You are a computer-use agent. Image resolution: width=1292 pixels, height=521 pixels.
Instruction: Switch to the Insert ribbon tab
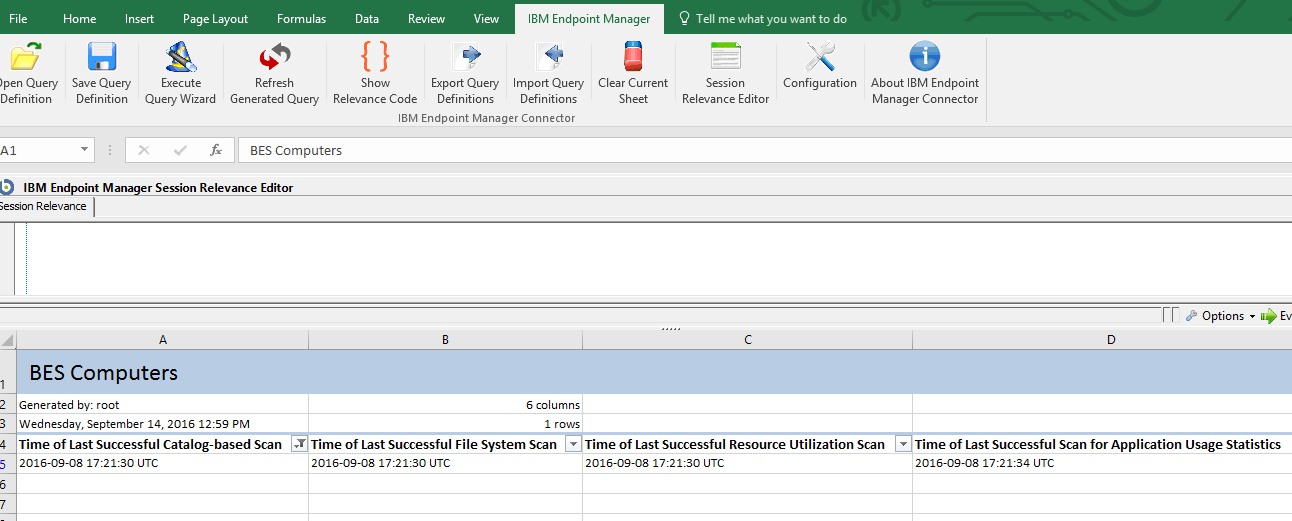tap(139, 19)
